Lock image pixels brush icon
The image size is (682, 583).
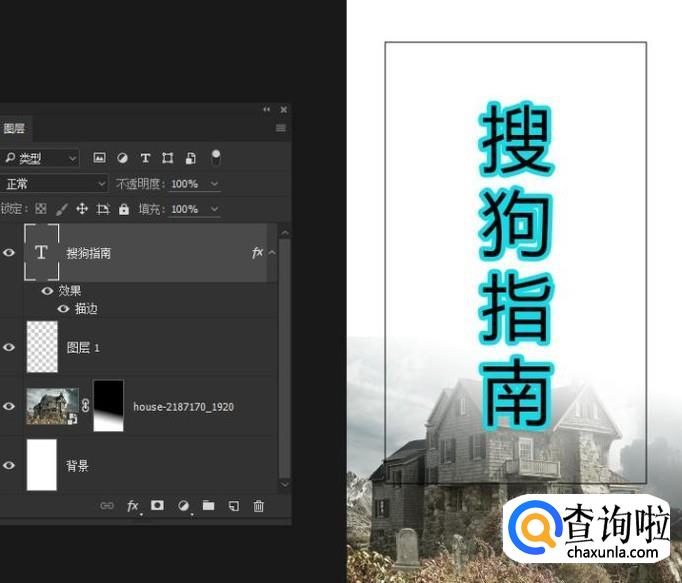[62, 209]
